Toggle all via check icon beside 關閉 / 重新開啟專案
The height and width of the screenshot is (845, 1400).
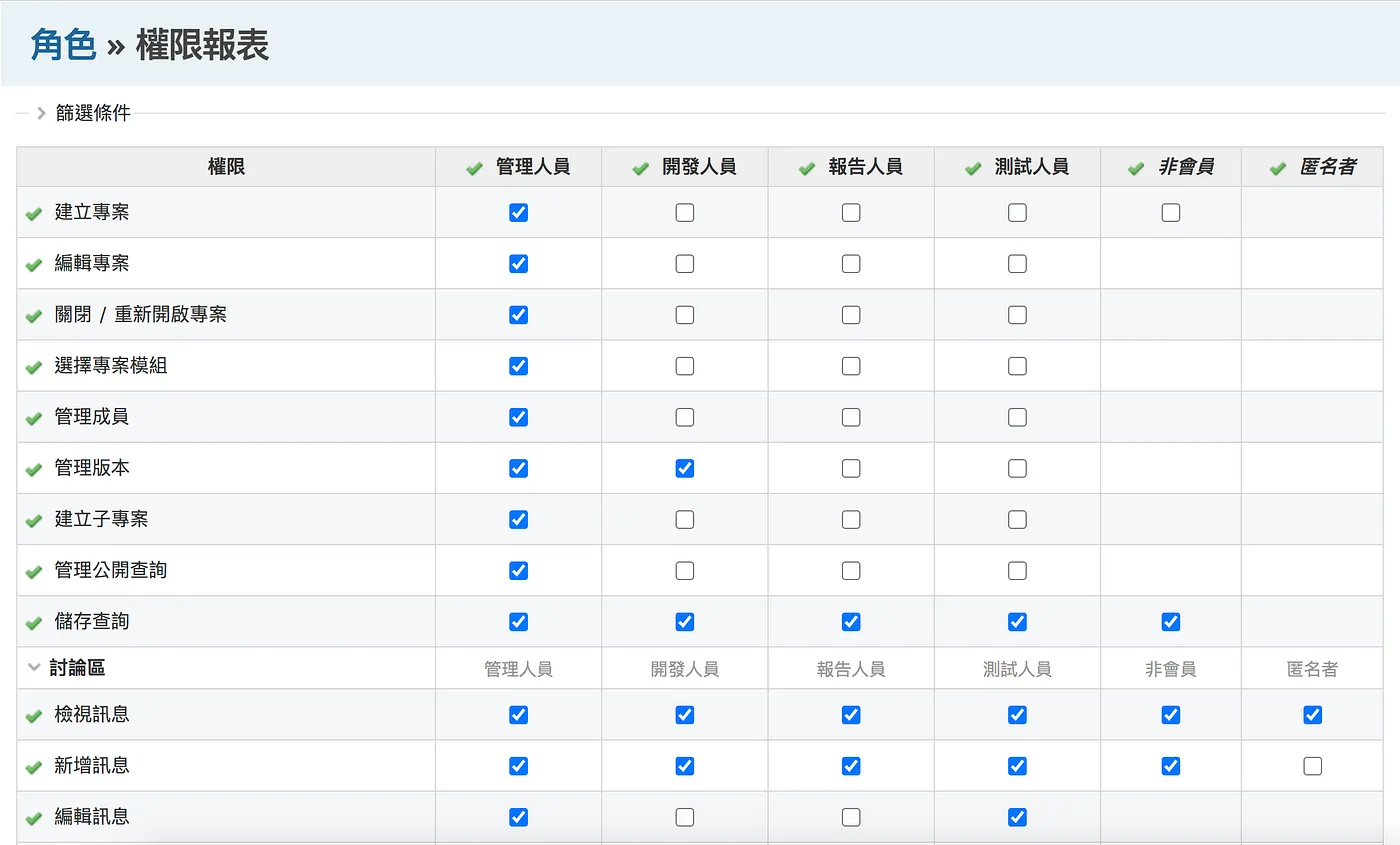pos(34,315)
